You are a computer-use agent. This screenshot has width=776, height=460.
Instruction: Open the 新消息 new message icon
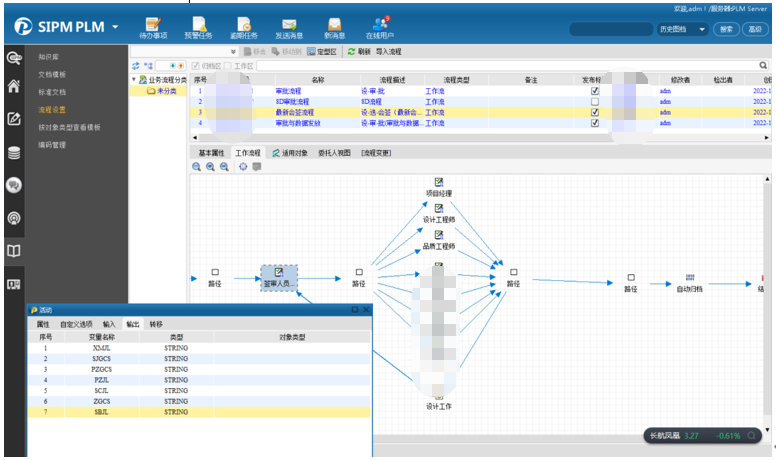coord(335,26)
